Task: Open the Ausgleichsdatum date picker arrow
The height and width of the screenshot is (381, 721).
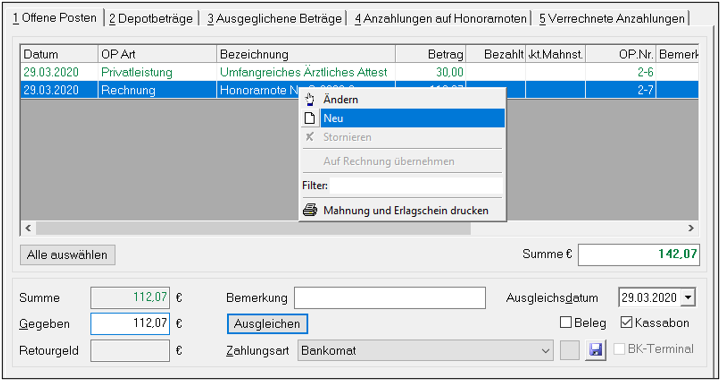Action: tap(688, 297)
